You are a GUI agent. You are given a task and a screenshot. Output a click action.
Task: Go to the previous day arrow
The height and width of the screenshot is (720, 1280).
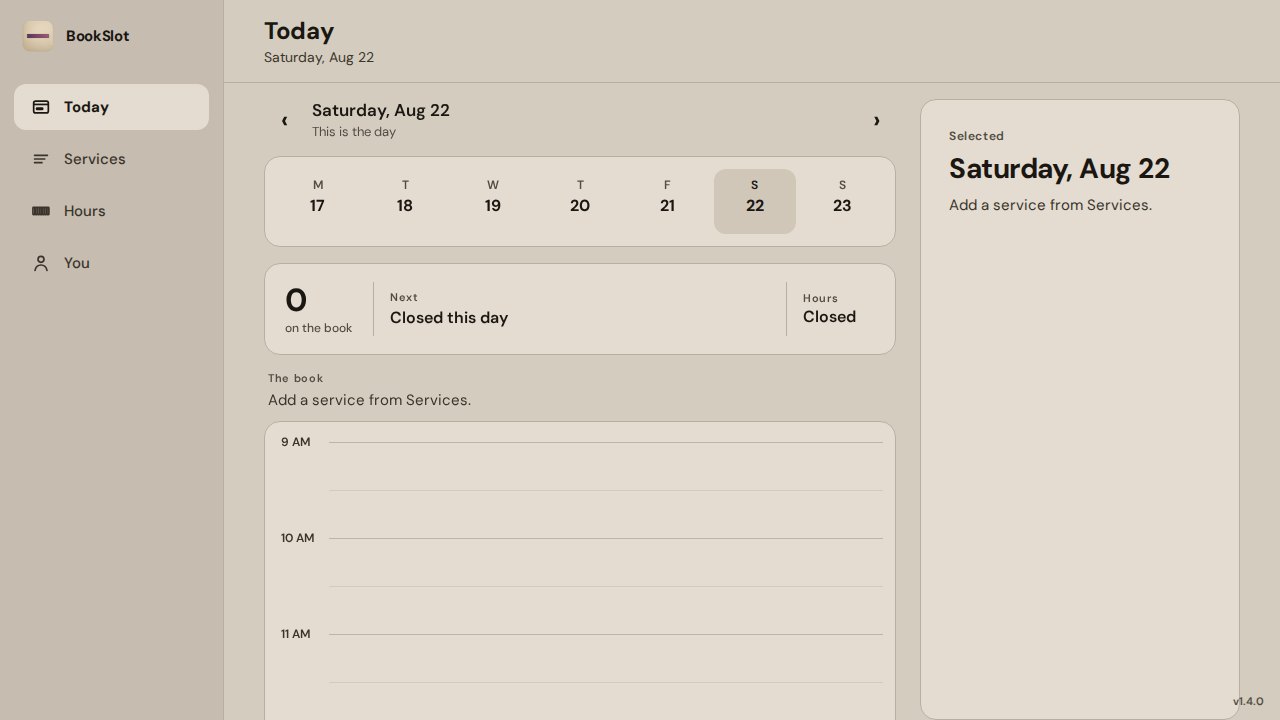(284, 120)
